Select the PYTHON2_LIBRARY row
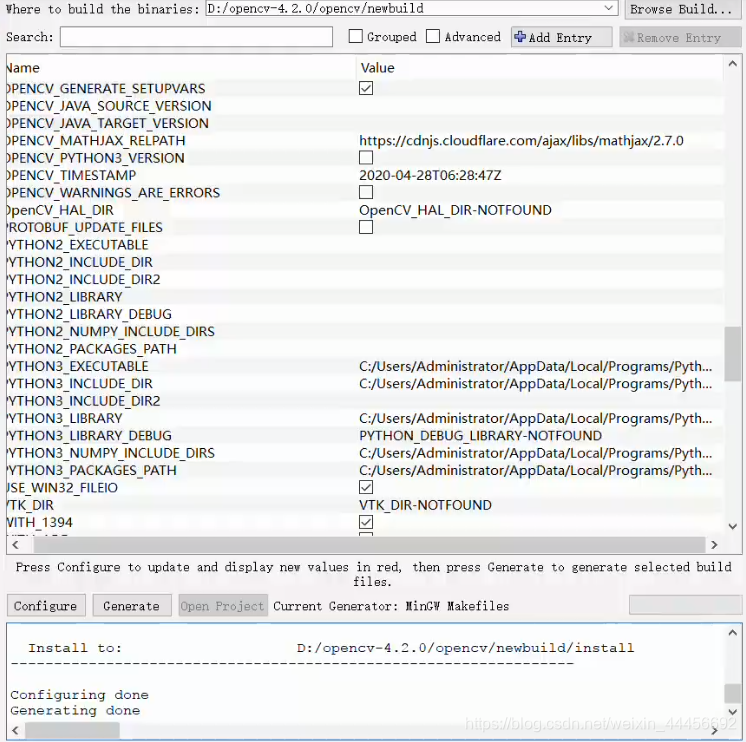The width and height of the screenshot is (746, 742). tap(365, 297)
